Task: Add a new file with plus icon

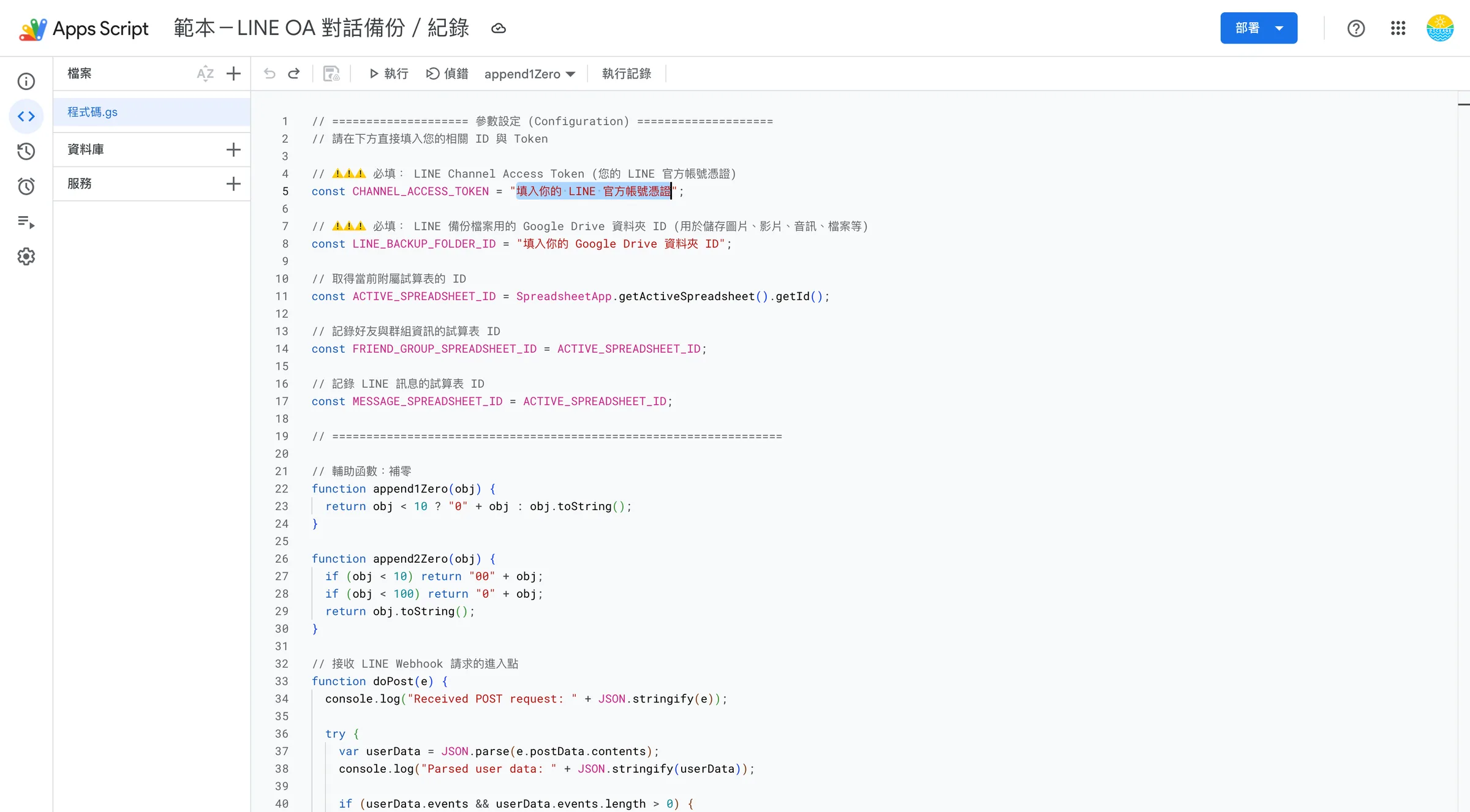Action: point(233,73)
